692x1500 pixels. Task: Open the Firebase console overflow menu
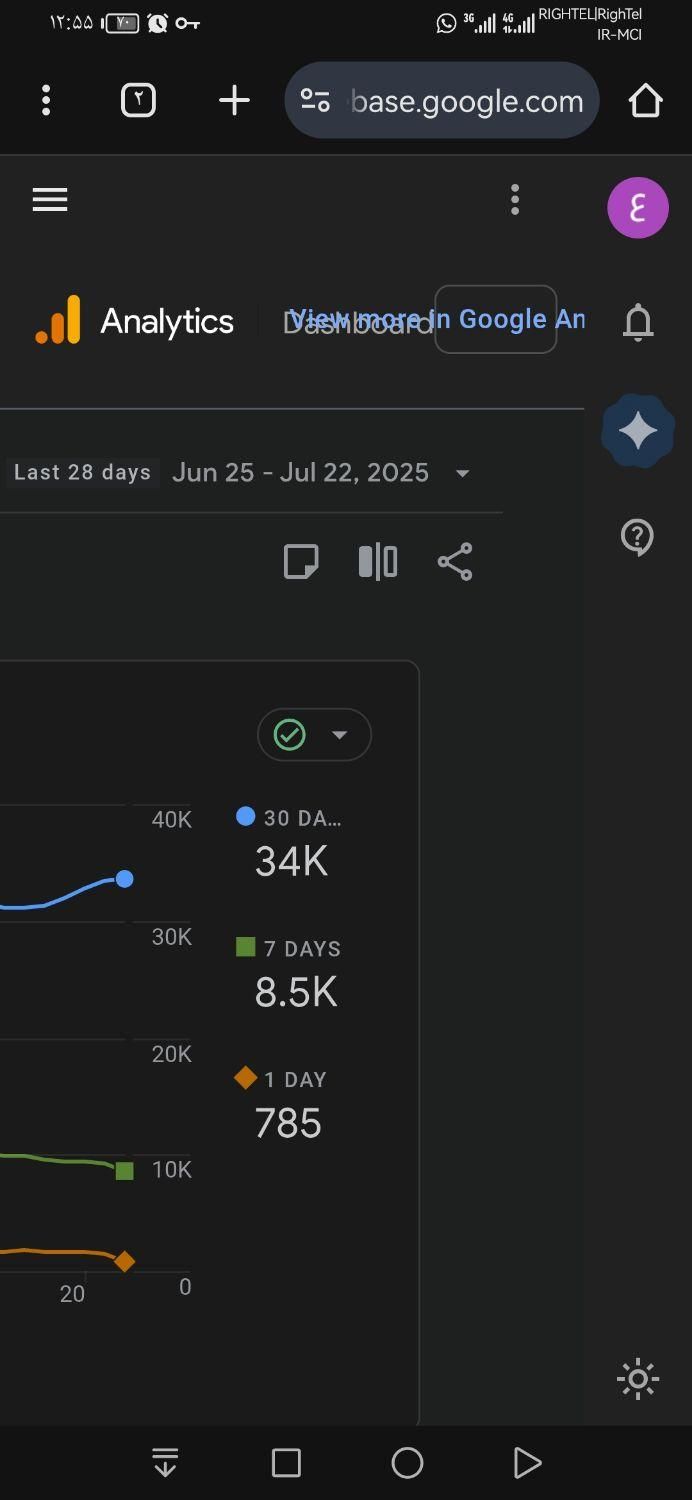point(515,200)
